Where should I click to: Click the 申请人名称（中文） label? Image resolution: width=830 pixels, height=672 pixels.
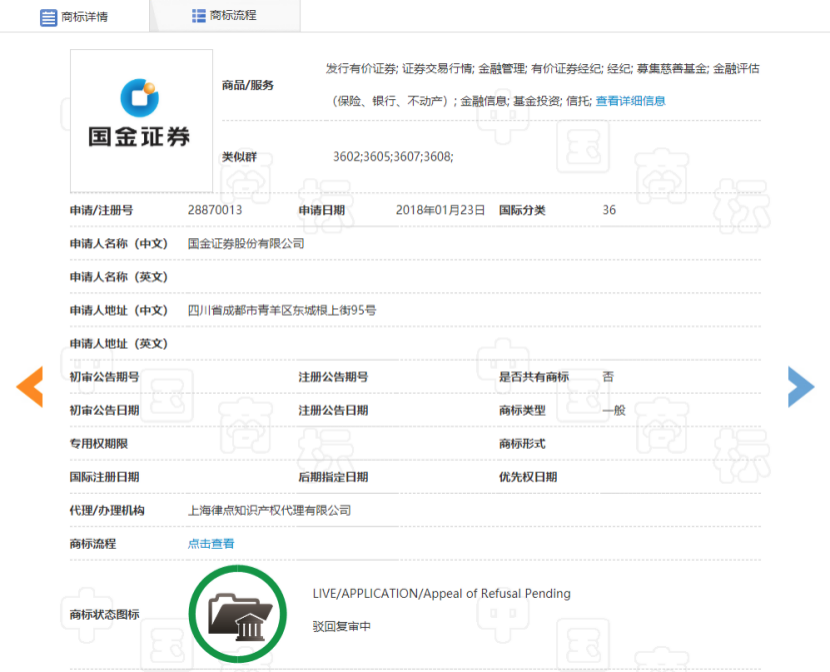point(119,243)
